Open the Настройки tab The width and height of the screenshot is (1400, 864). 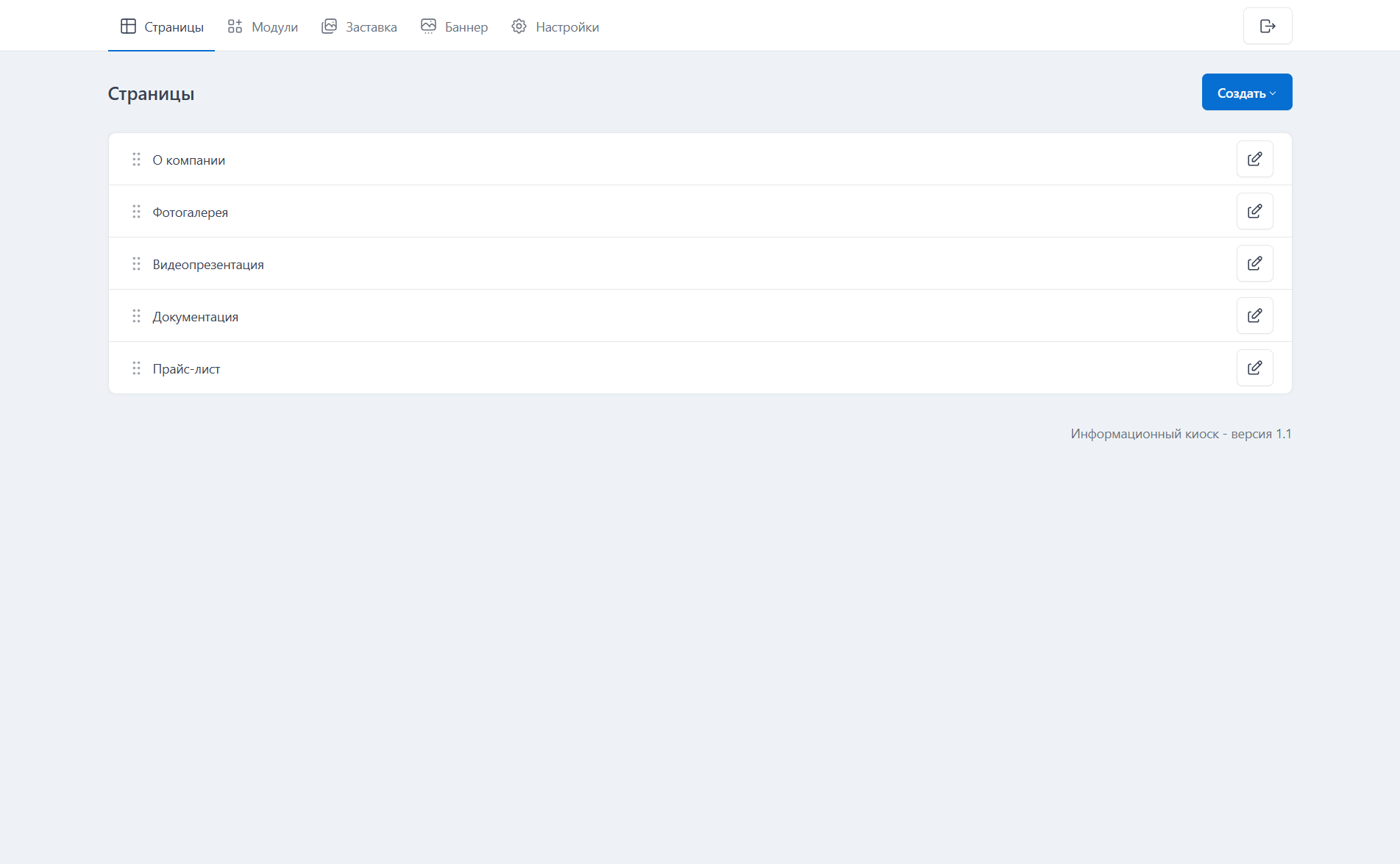pyautogui.click(x=555, y=27)
